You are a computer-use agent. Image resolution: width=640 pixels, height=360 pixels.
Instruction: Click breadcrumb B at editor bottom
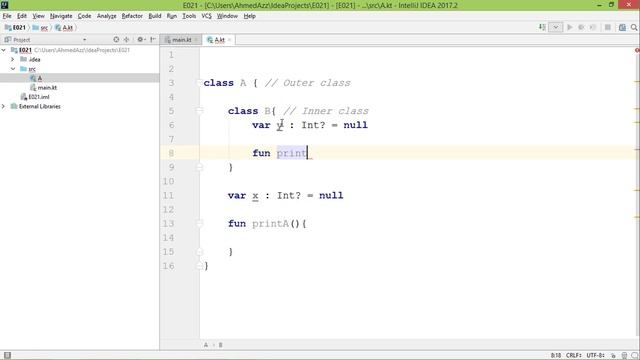pyautogui.click(x=220, y=345)
